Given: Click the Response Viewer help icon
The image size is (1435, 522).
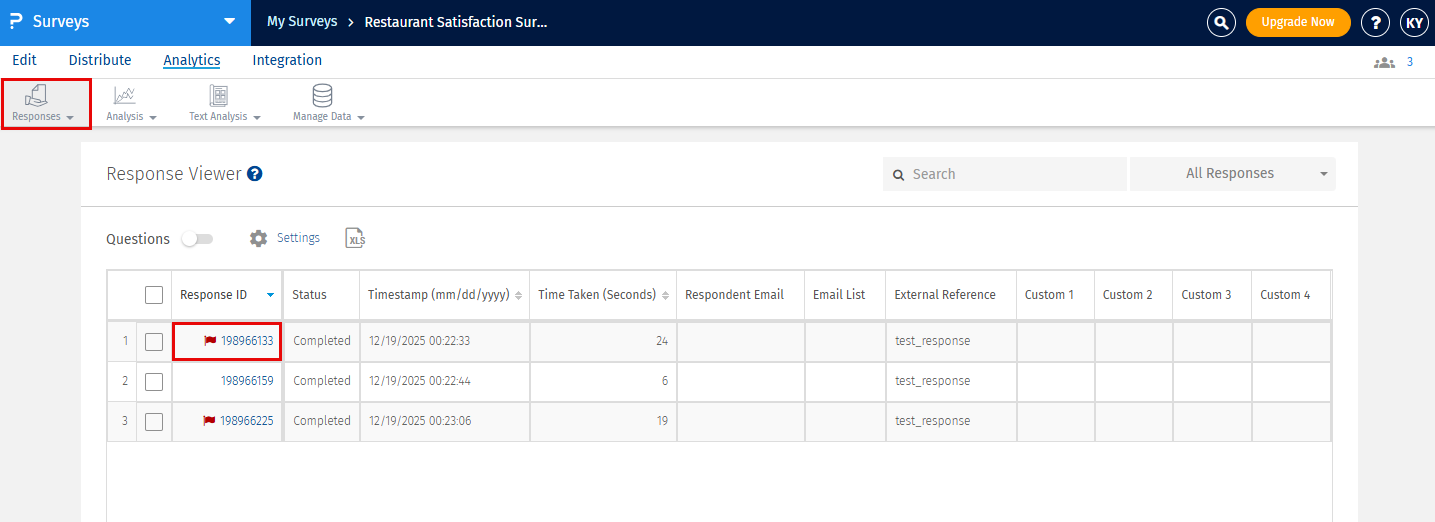Looking at the screenshot, I should (x=255, y=174).
